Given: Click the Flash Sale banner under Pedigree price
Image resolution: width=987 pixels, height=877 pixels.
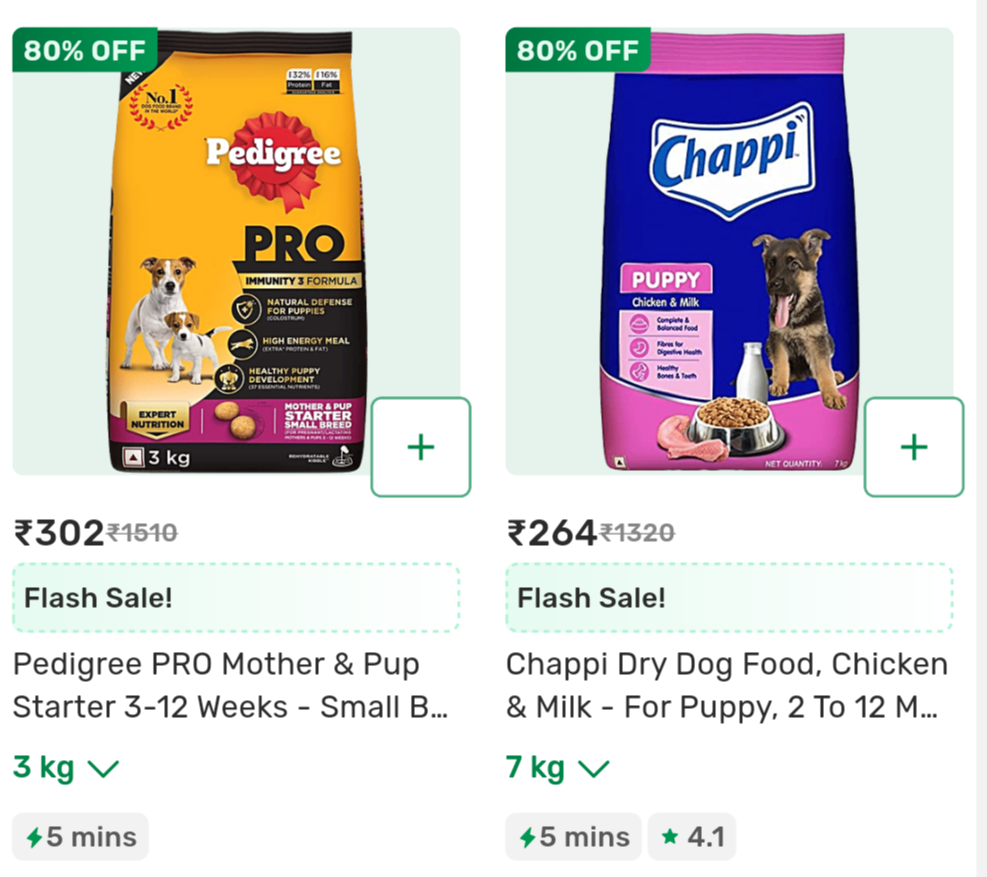Looking at the screenshot, I should (x=236, y=597).
